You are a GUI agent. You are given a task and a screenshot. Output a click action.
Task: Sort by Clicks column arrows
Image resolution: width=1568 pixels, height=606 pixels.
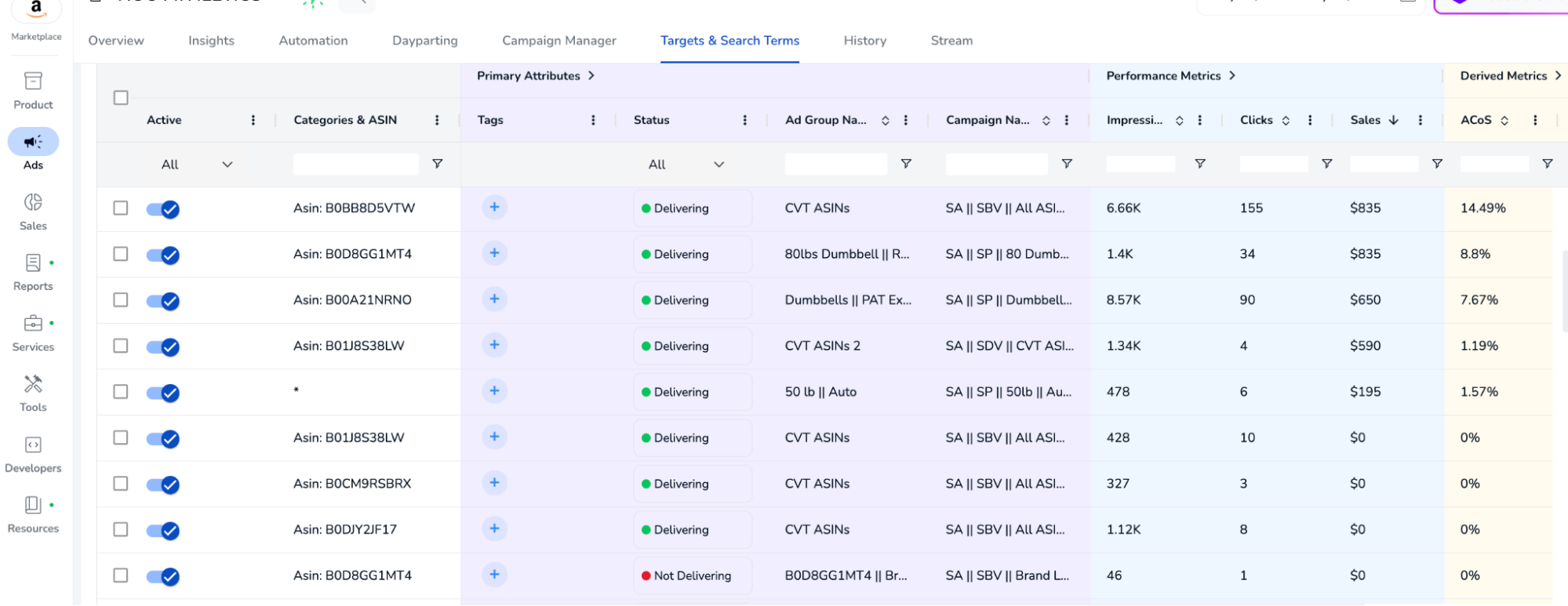(x=1286, y=120)
